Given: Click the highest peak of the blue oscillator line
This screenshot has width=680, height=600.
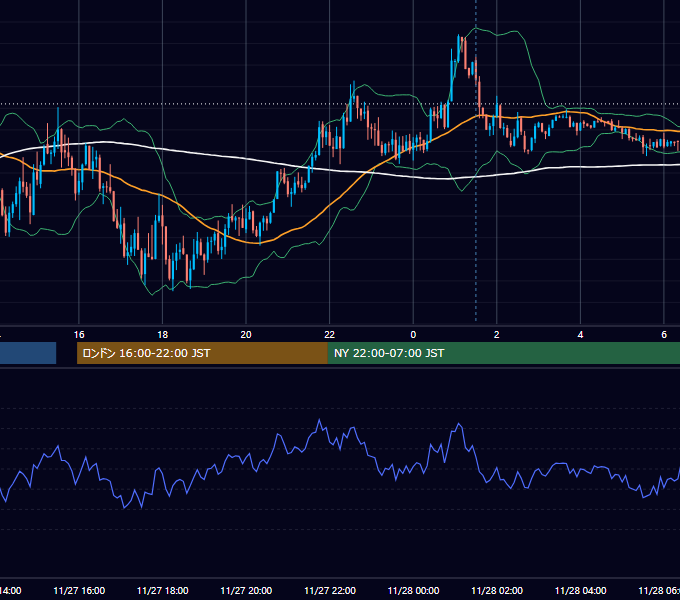Looking at the screenshot, I should coord(320,420).
